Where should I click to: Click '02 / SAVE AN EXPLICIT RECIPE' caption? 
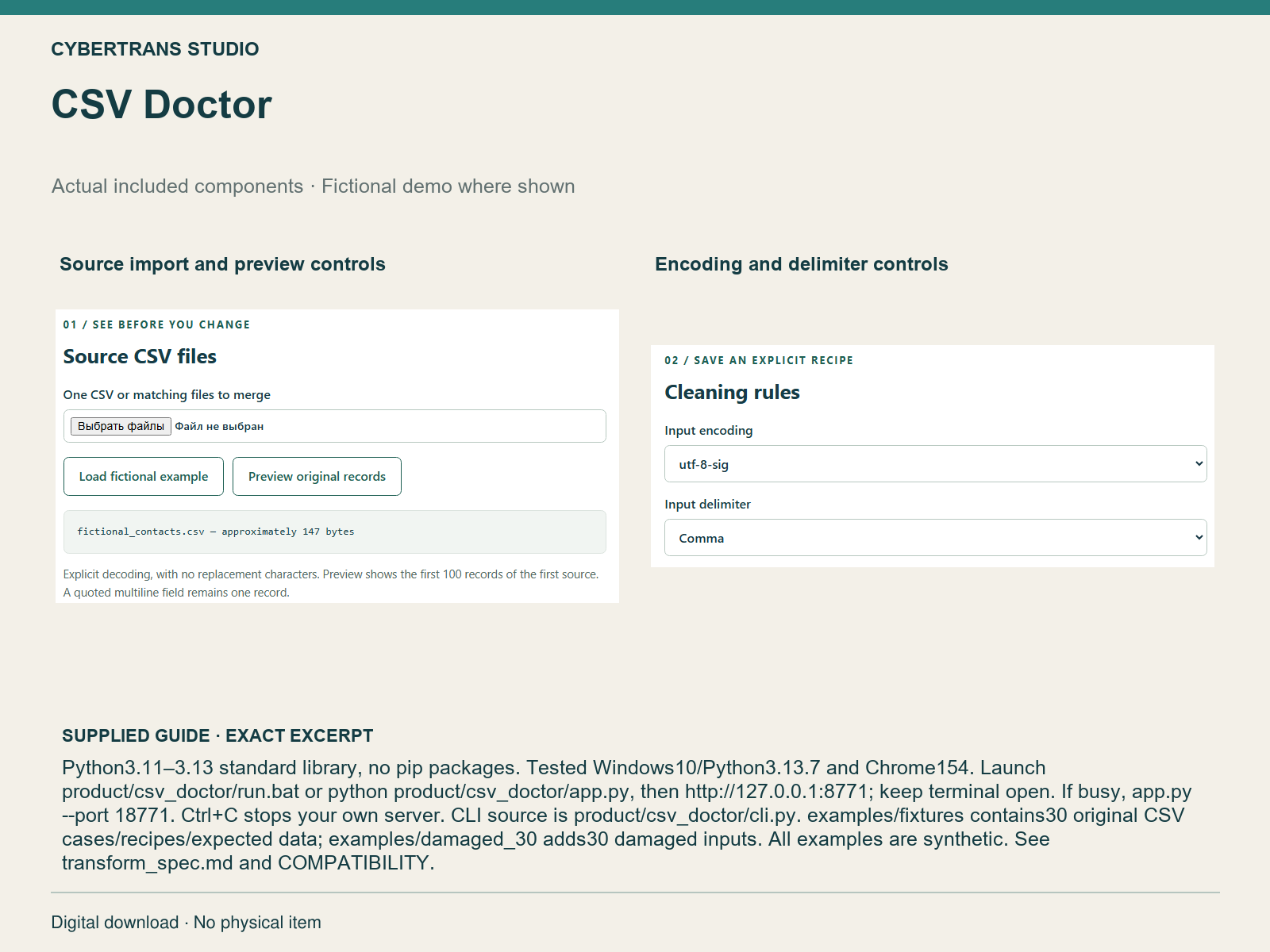[759, 360]
